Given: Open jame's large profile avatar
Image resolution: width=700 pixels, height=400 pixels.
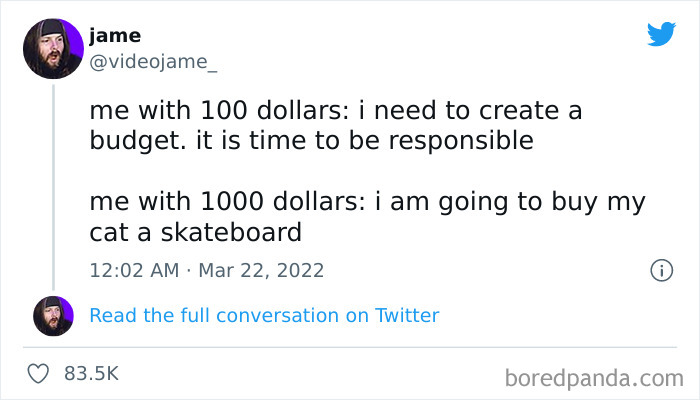Looking at the screenshot, I should (x=52, y=49).
